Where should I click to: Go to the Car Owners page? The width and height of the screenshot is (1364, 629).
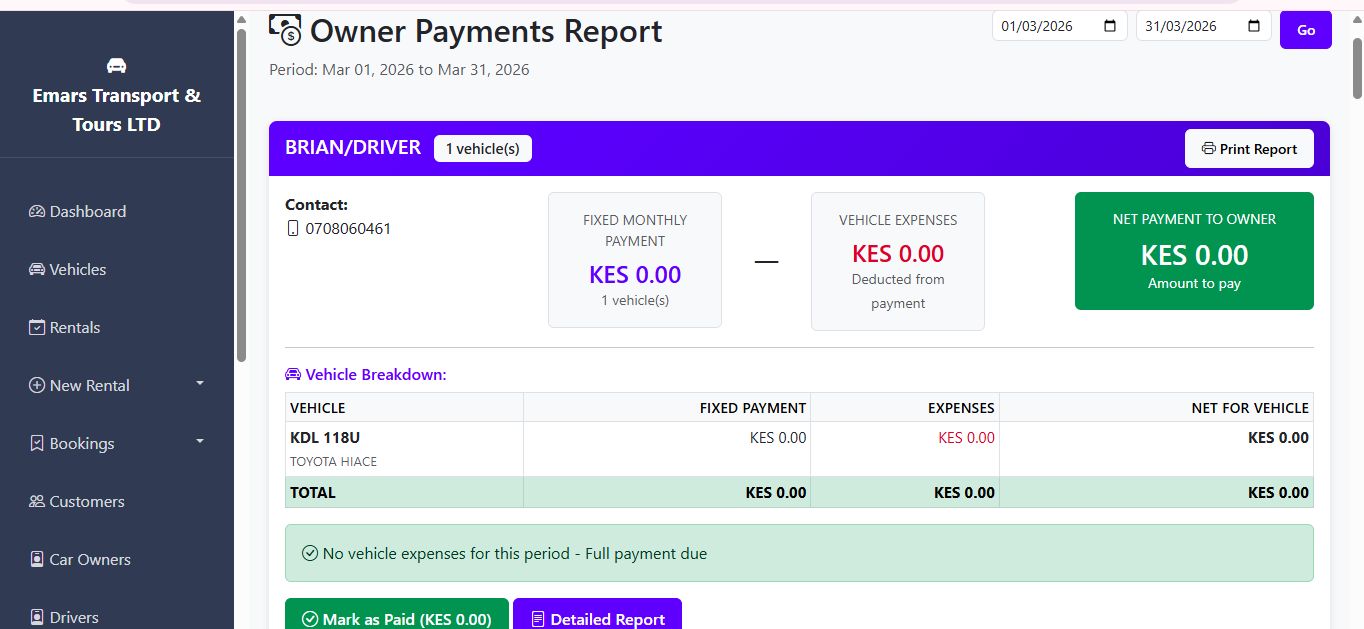point(90,560)
